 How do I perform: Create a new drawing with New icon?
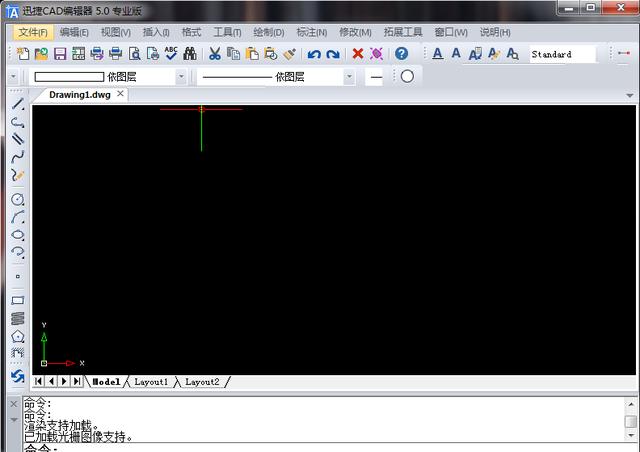pyautogui.click(x=22, y=53)
